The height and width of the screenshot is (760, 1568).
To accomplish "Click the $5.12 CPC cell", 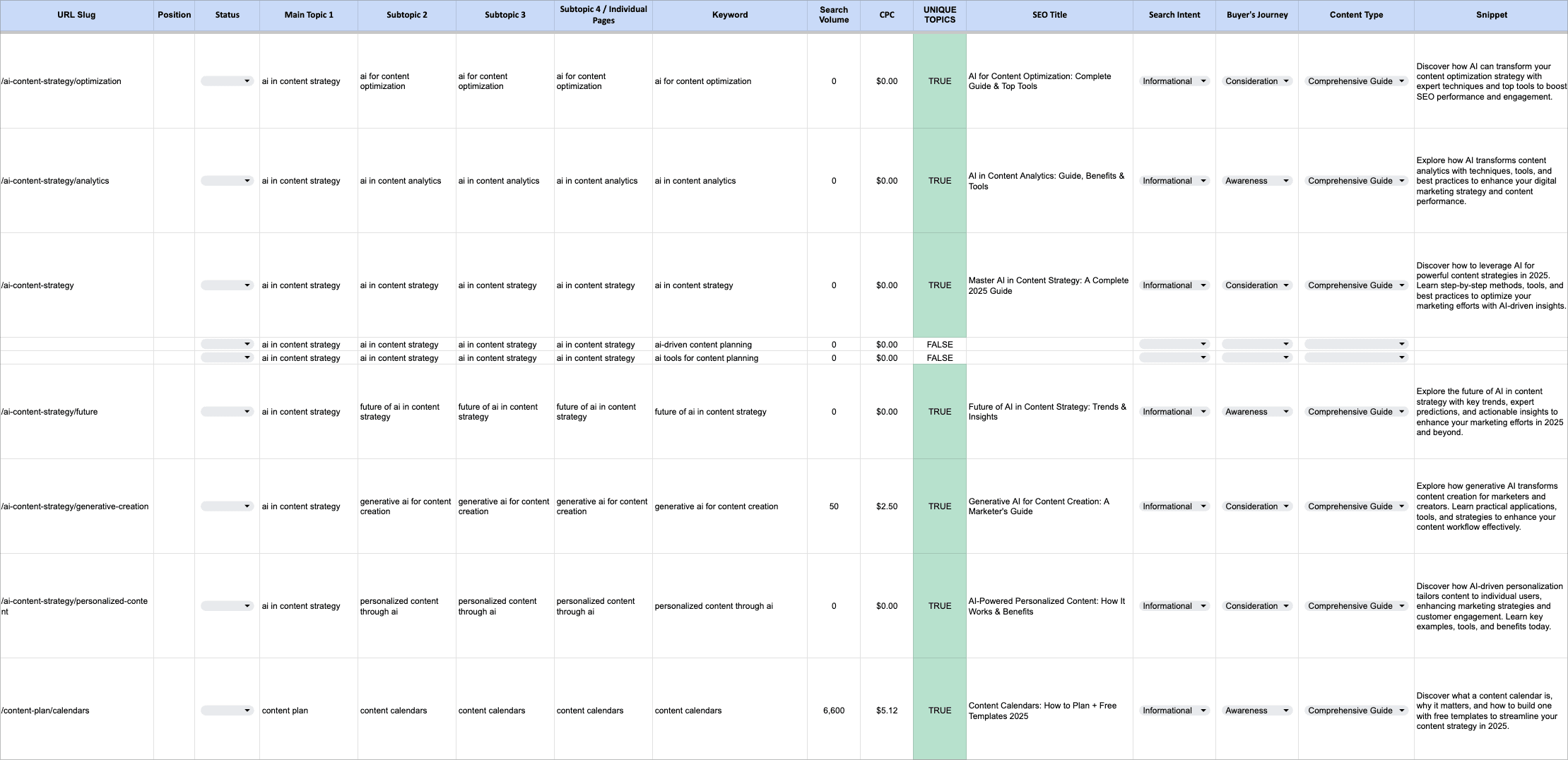I will click(887, 711).
